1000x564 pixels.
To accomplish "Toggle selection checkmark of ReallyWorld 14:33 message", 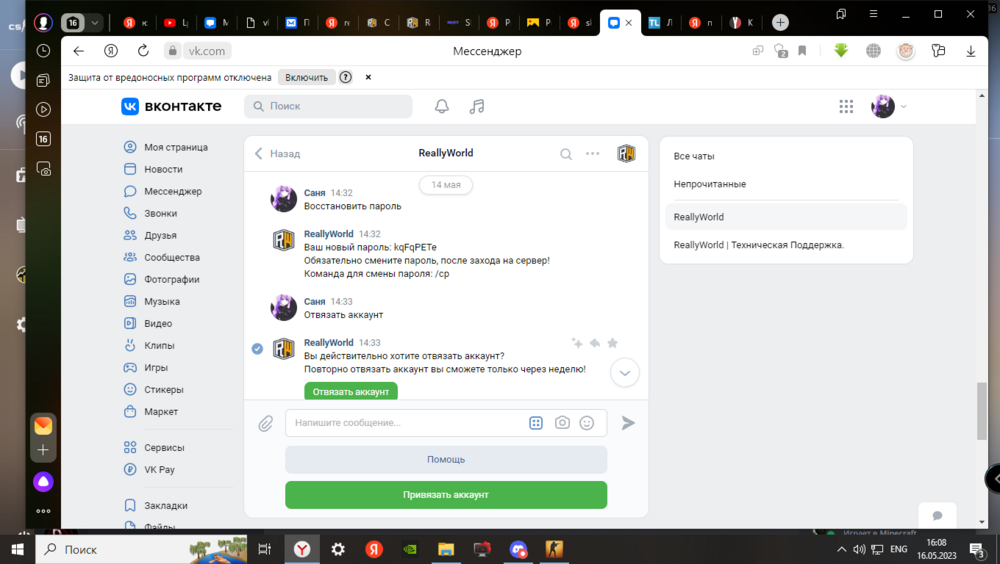I will 257,349.
